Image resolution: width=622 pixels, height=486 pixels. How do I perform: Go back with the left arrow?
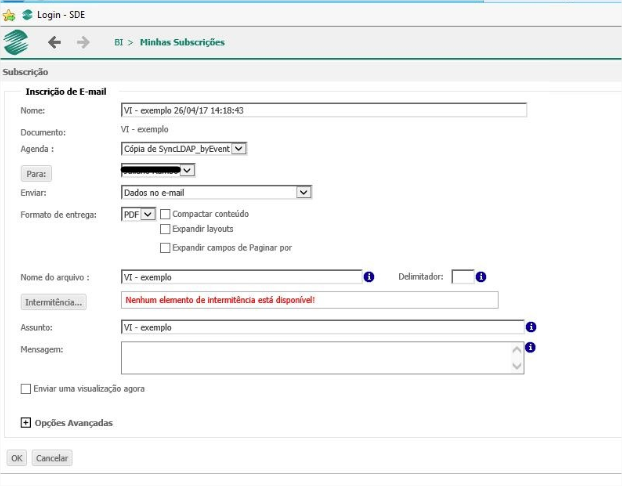click(54, 42)
